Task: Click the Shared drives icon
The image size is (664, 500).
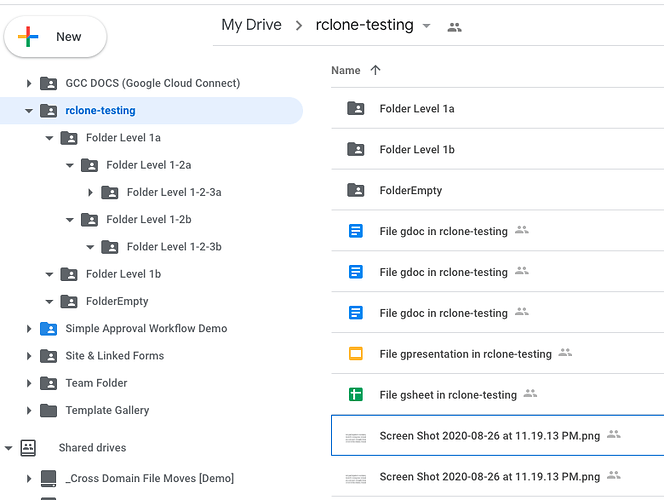Action: (28, 448)
